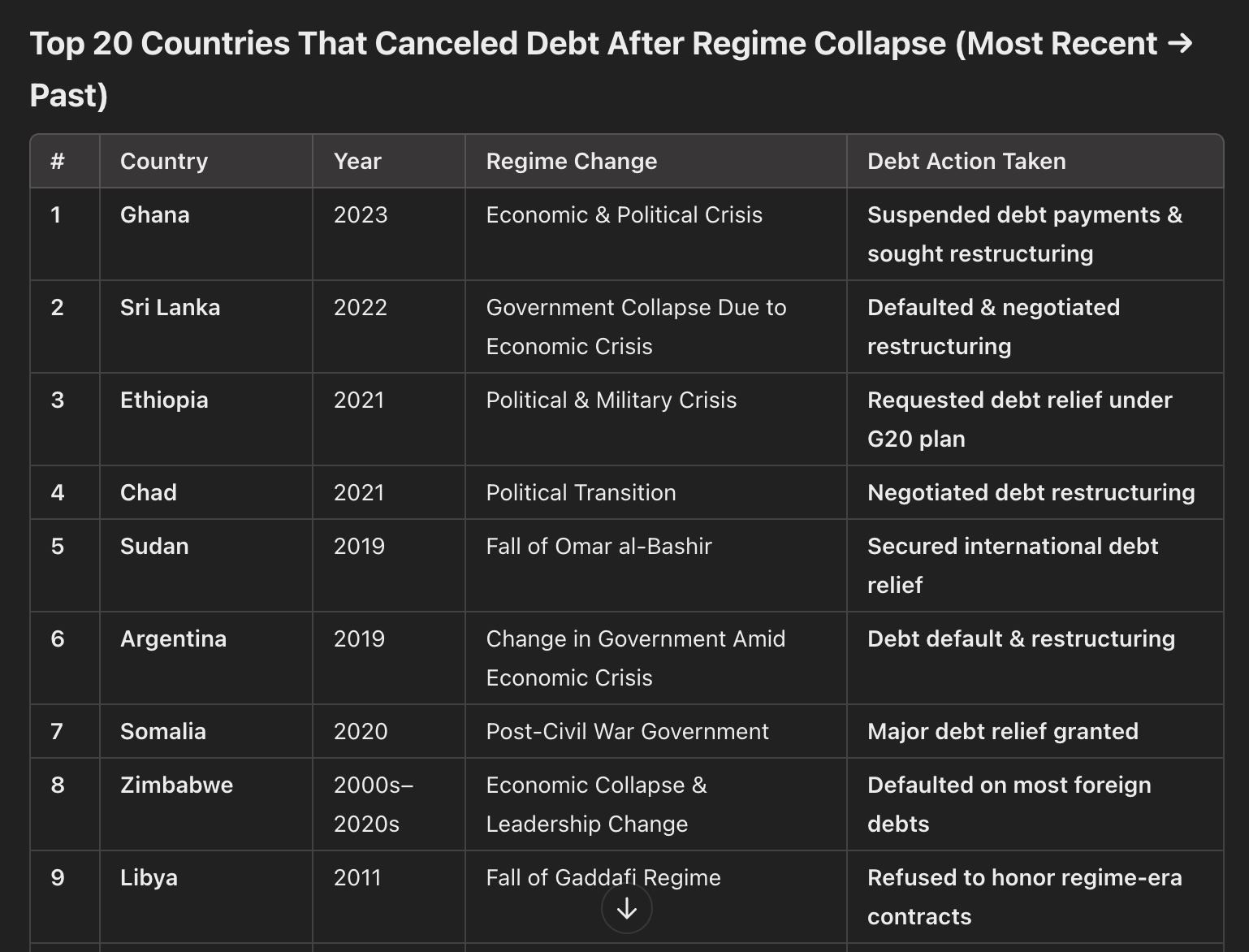Select the Ethiopia row country name

pos(164,400)
